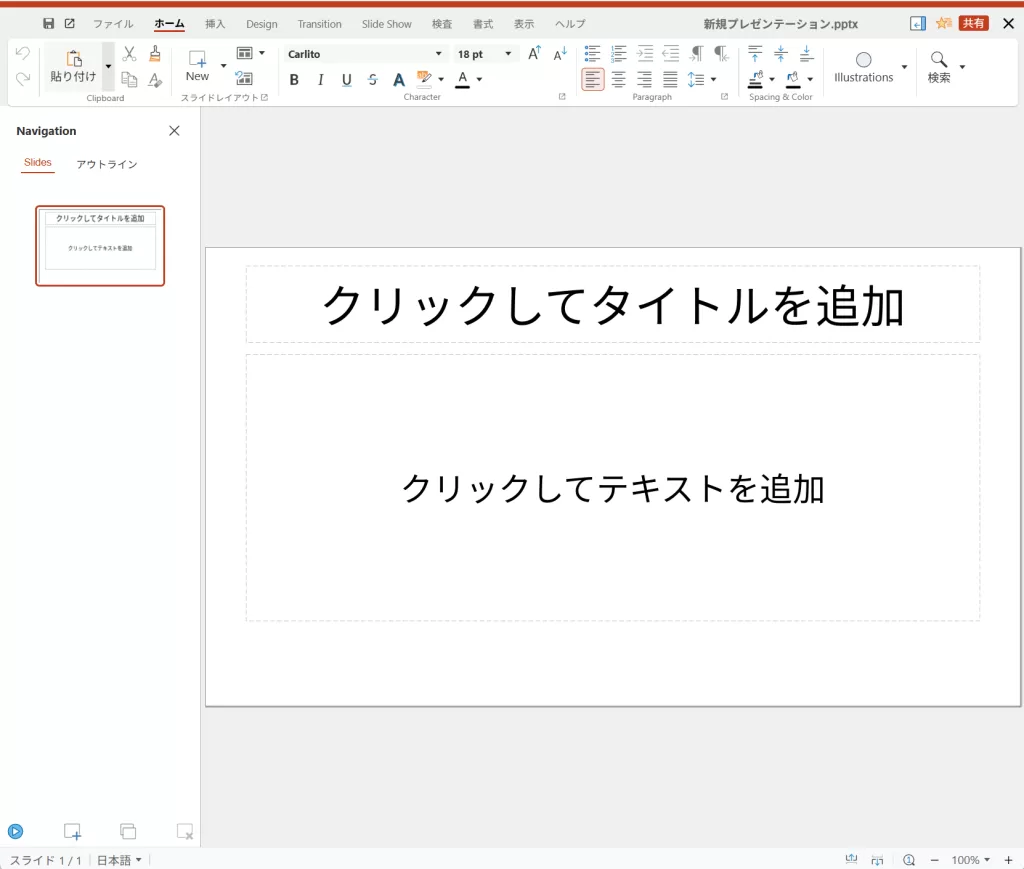Select the Cut tool in the Clipboard group
The width and height of the screenshot is (1024, 869).
click(128, 51)
